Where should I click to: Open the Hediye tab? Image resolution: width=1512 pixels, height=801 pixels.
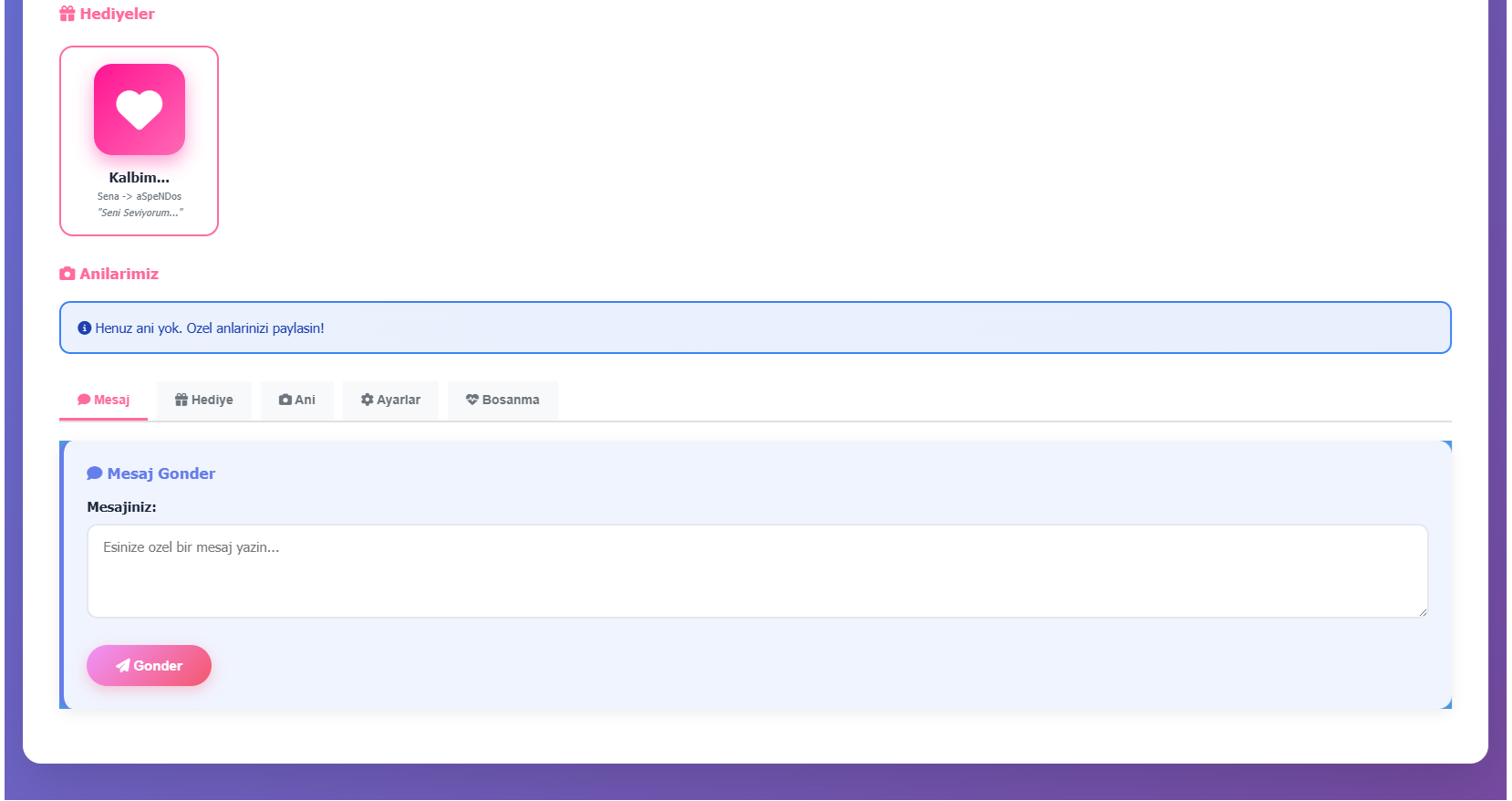click(204, 400)
